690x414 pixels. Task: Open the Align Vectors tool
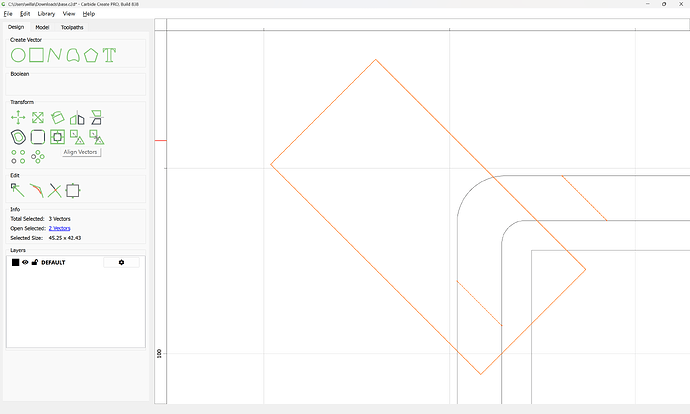pyautogui.click(x=58, y=137)
